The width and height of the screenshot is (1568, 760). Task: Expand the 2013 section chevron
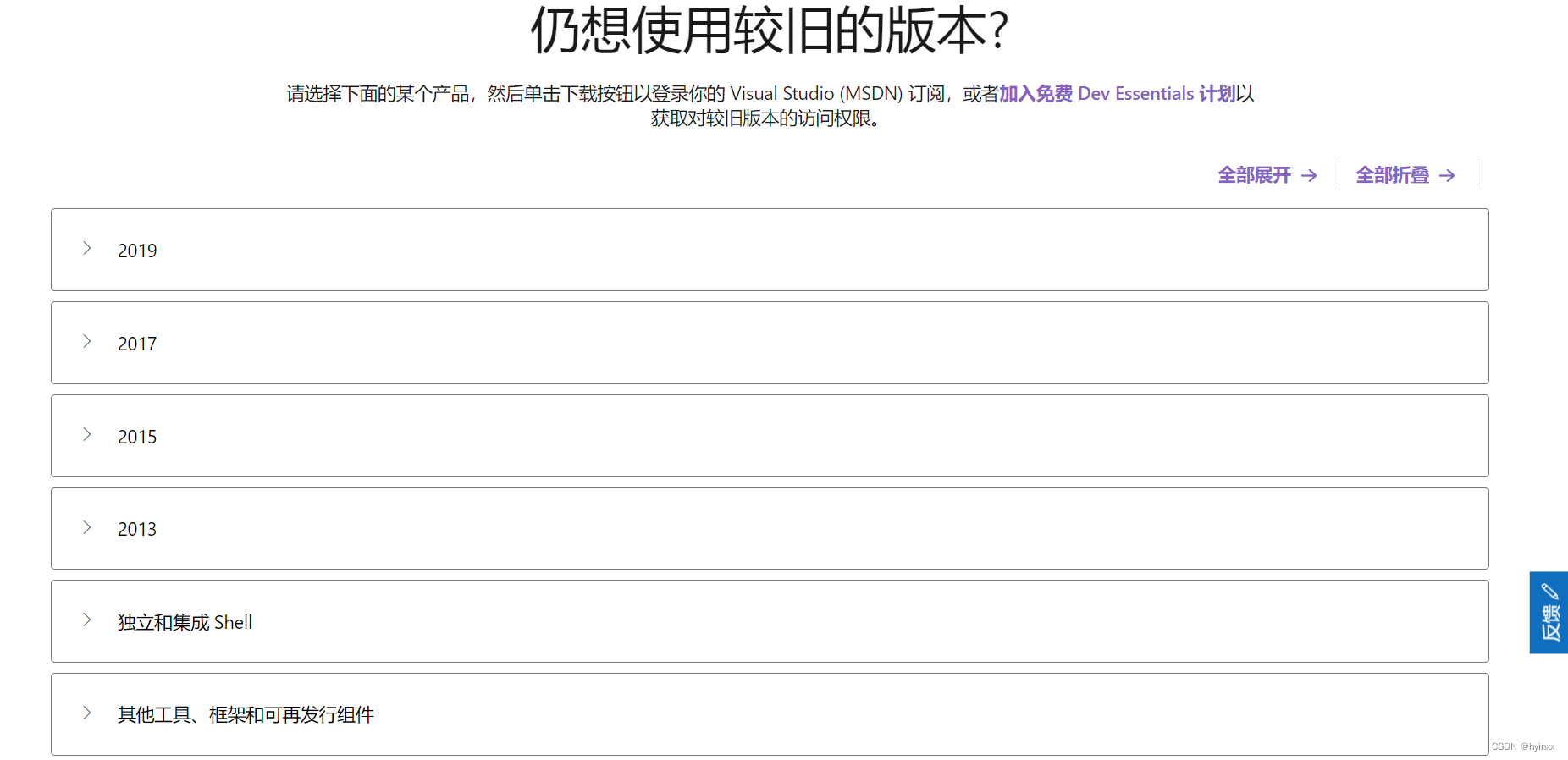tap(86, 527)
